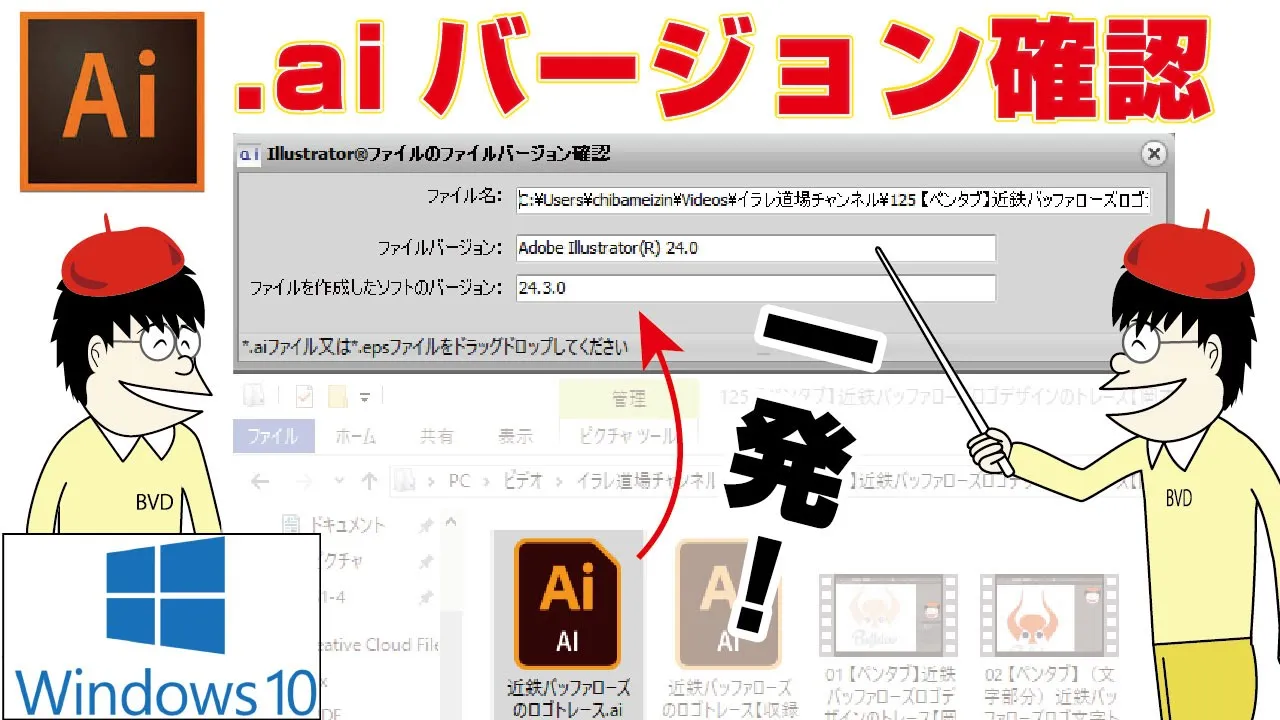Expand the chevron after ビデオ breadcrumb
Image resolution: width=1280 pixels, height=720 pixels.
pos(559,482)
